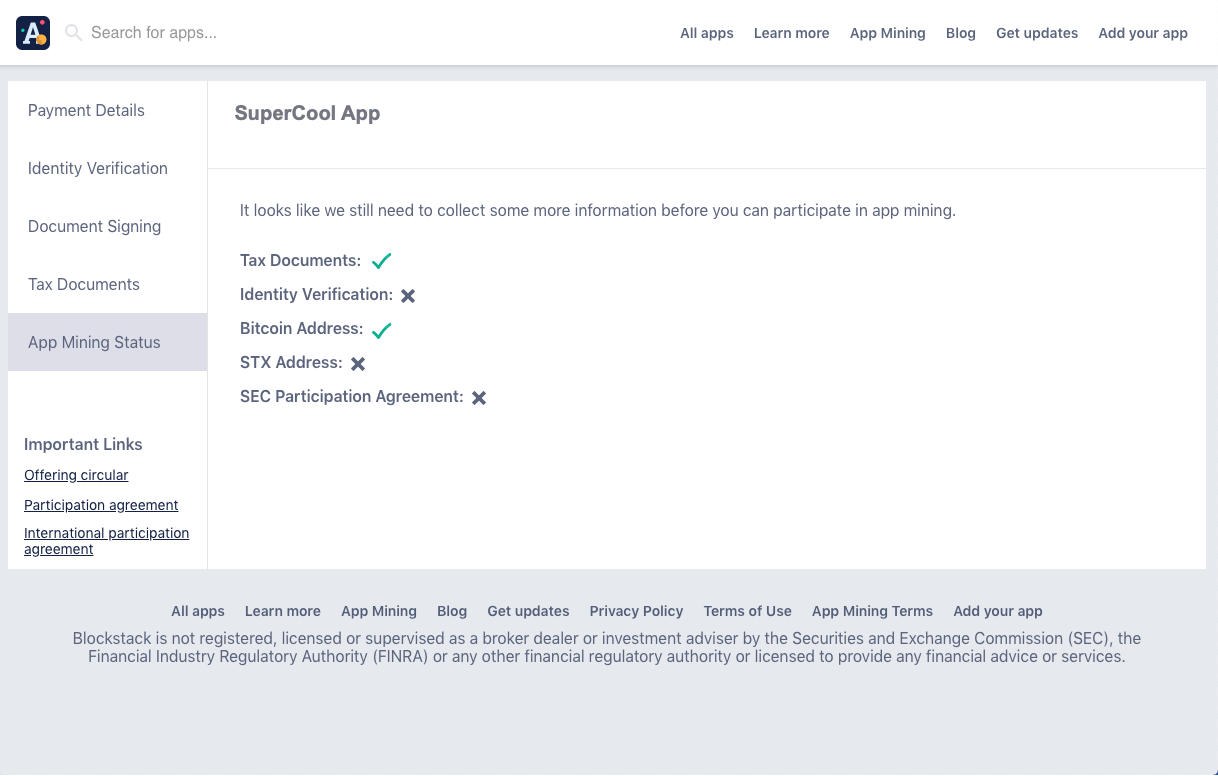Go to Document Signing section
This screenshot has width=1218, height=776.
pyautogui.click(x=94, y=226)
